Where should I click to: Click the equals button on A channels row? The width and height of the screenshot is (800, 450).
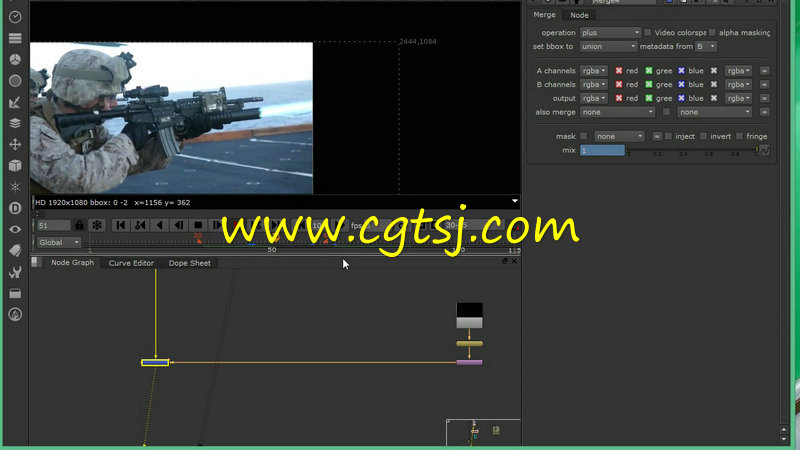[x=764, y=71]
